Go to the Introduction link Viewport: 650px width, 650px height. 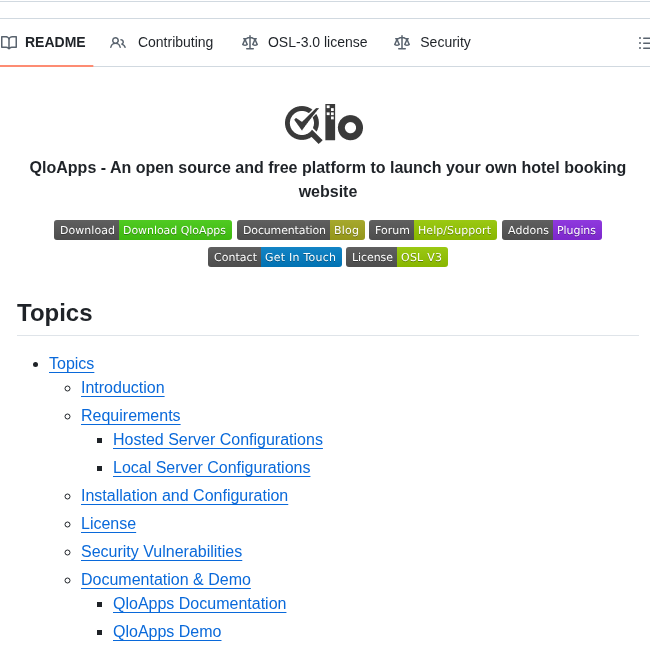[x=123, y=388]
